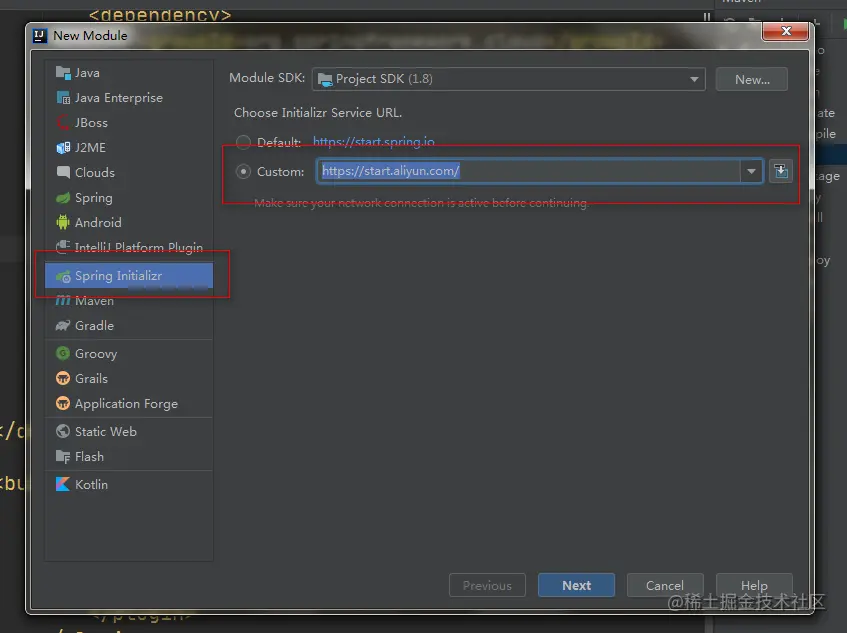Select the JBoss module type
The image size is (847, 633).
click(x=129, y=123)
